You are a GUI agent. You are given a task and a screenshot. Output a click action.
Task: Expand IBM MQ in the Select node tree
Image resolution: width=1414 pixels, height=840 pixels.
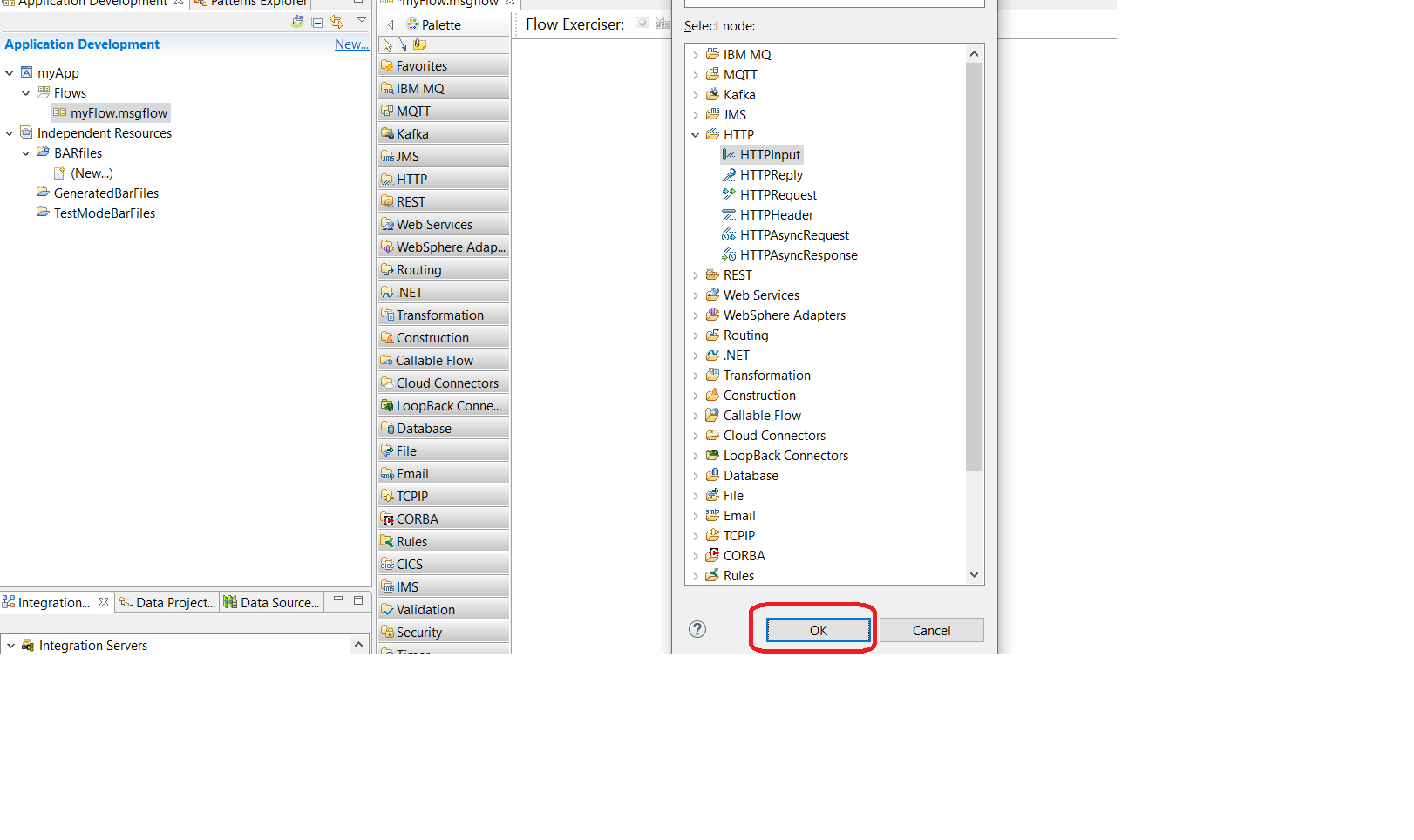click(x=696, y=55)
